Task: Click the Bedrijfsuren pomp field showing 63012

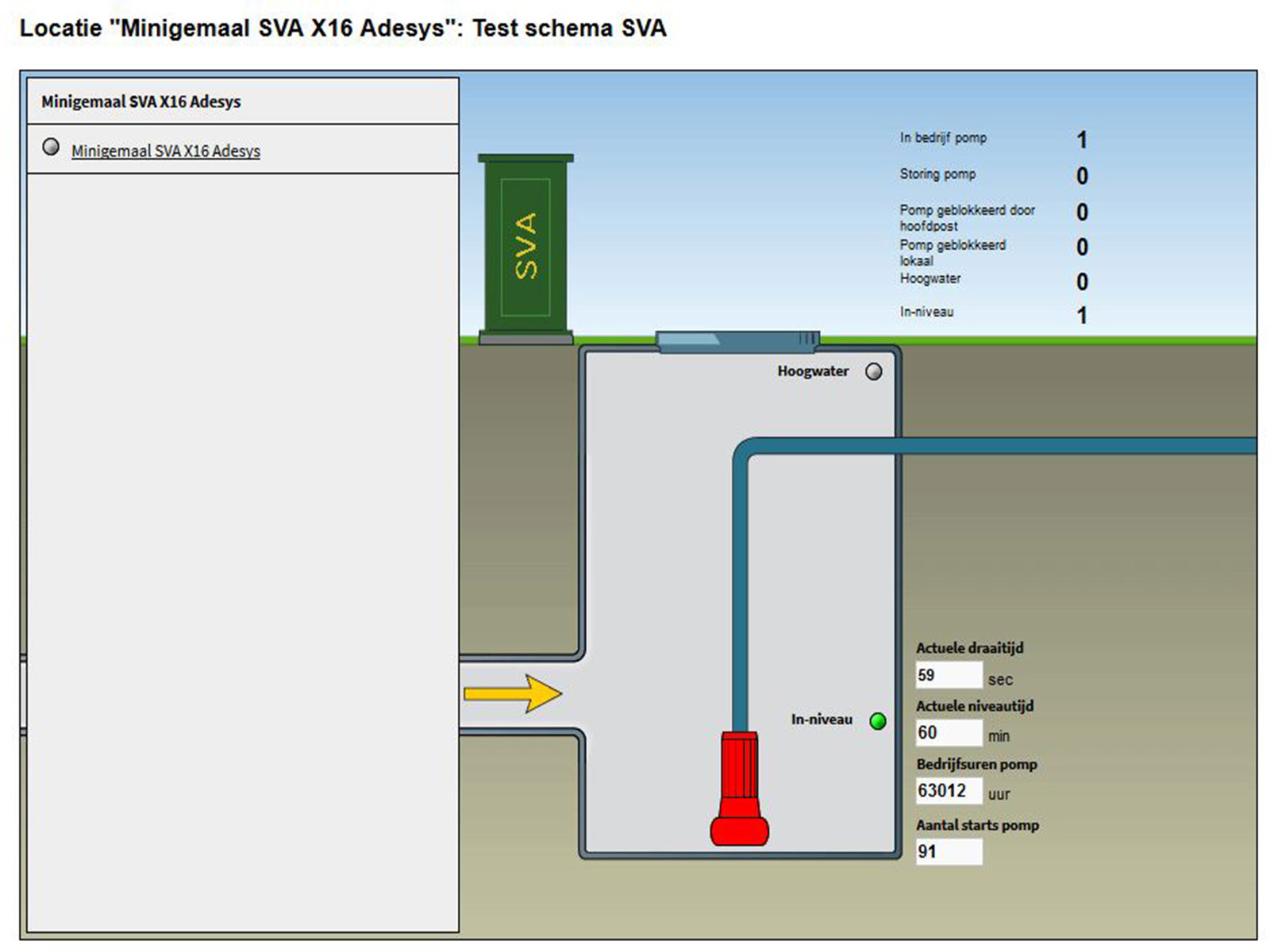Action: pyautogui.click(x=949, y=791)
